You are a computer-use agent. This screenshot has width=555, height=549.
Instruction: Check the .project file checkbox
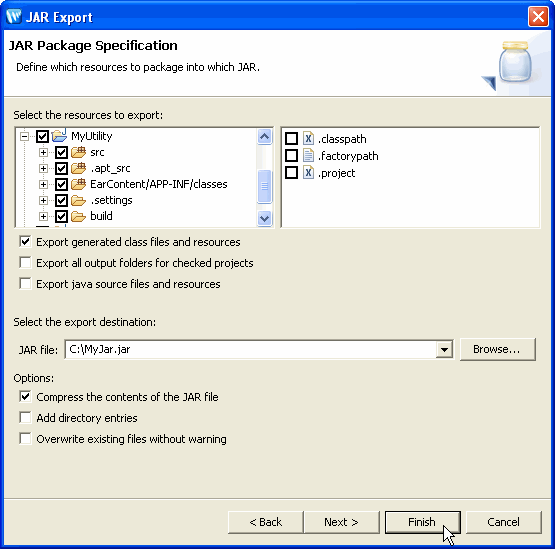[291, 172]
